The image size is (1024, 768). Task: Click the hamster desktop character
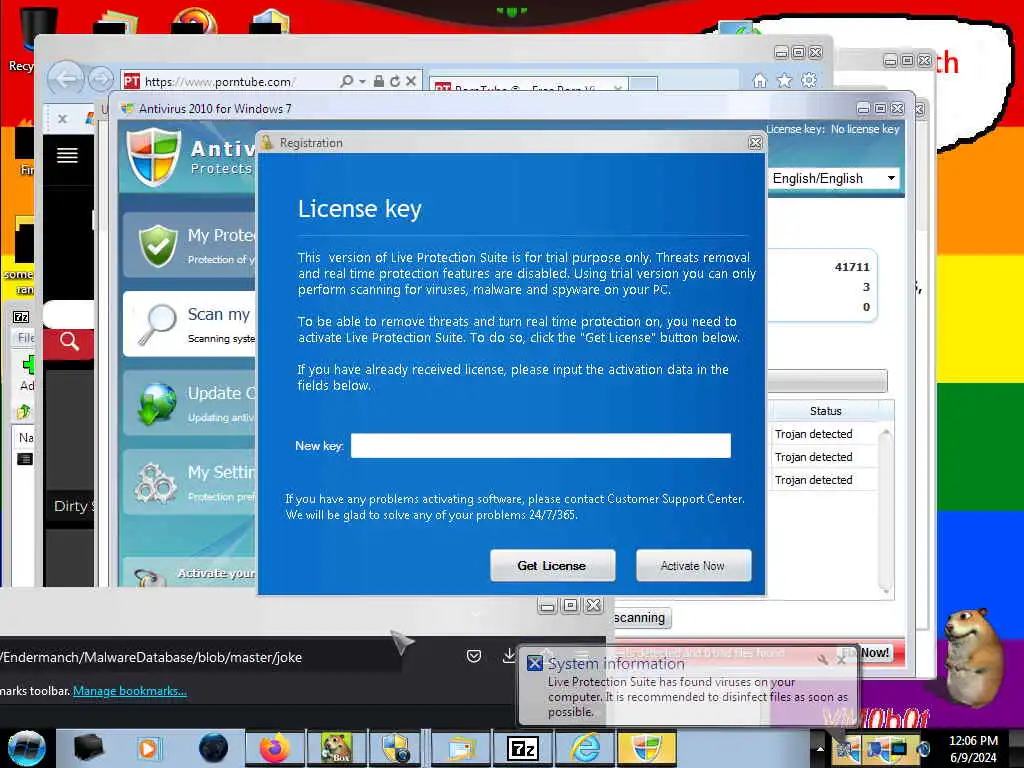click(x=976, y=657)
